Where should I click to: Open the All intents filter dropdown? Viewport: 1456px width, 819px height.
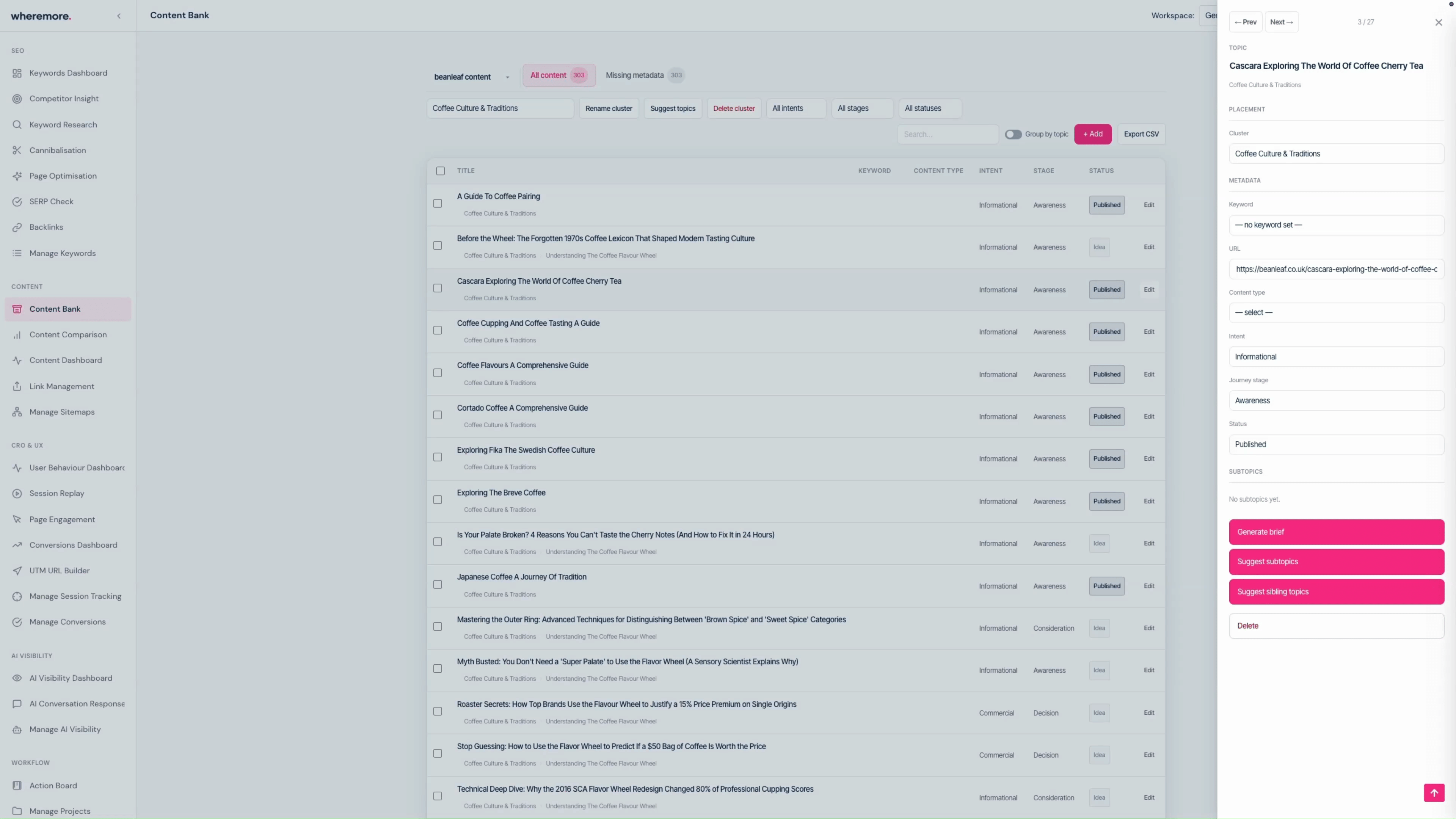tap(796, 108)
